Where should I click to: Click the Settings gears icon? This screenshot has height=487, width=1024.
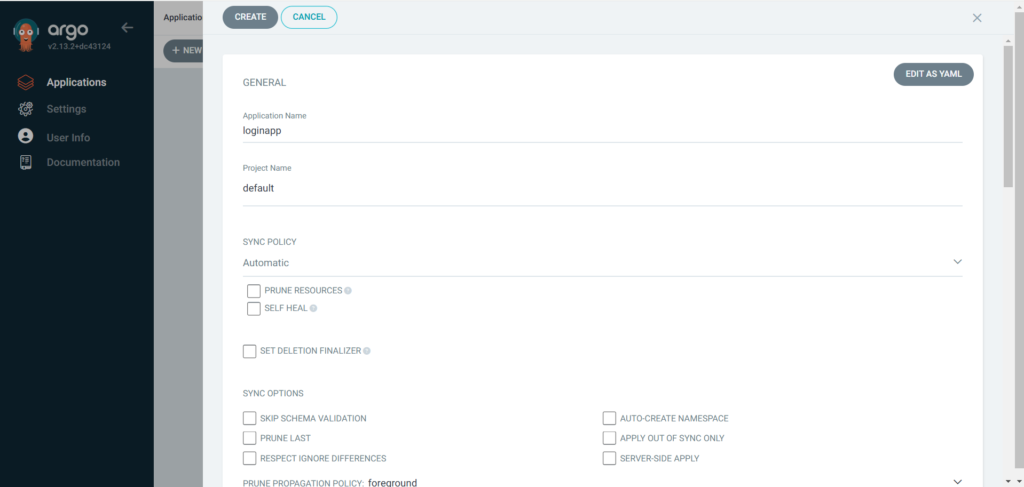point(25,109)
